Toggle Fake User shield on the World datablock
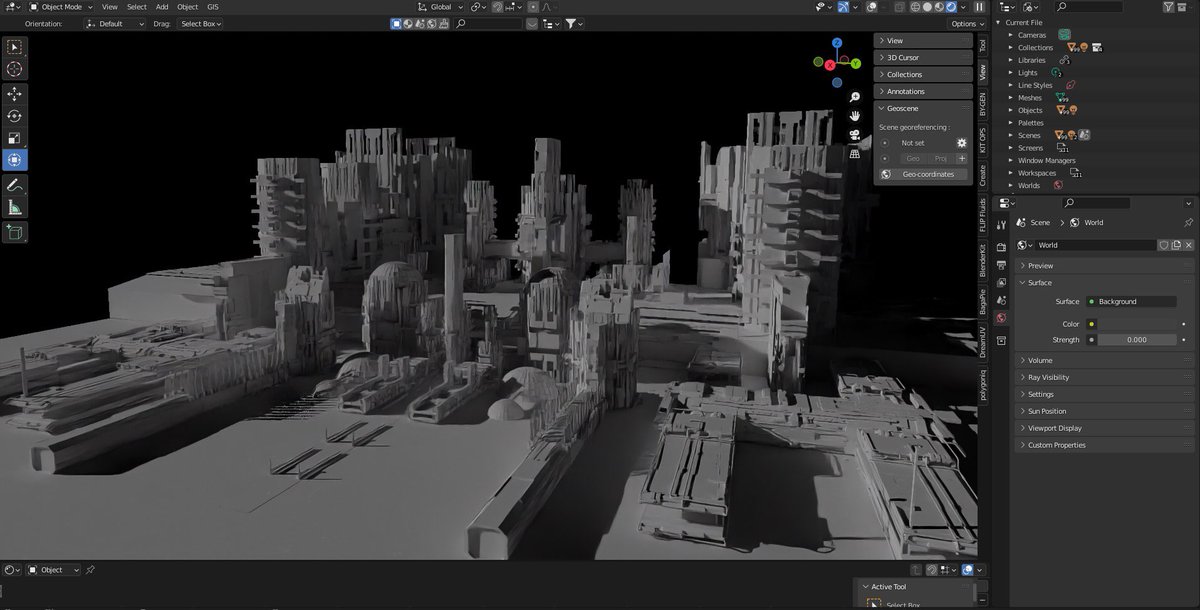Viewport: 1200px width, 610px height. pos(1163,245)
